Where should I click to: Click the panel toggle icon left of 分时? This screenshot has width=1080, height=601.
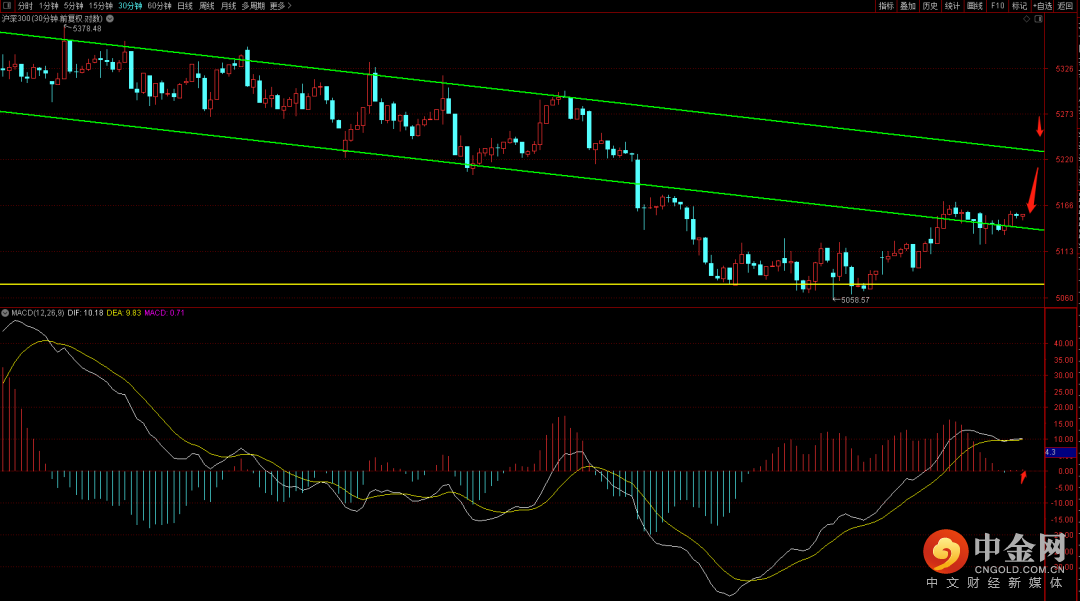coord(6,6)
